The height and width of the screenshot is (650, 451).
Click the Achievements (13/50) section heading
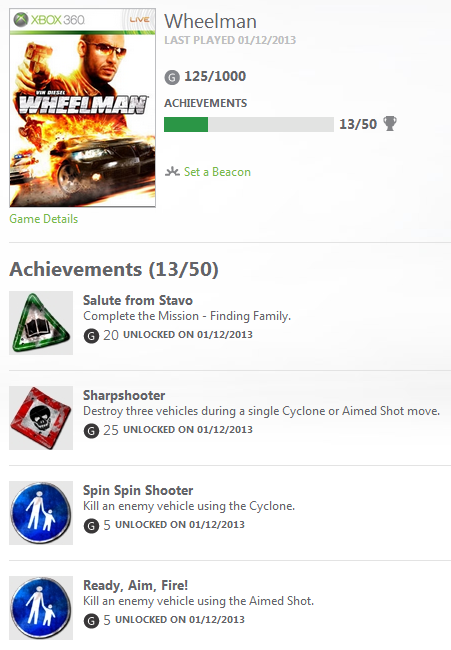[114, 269]
